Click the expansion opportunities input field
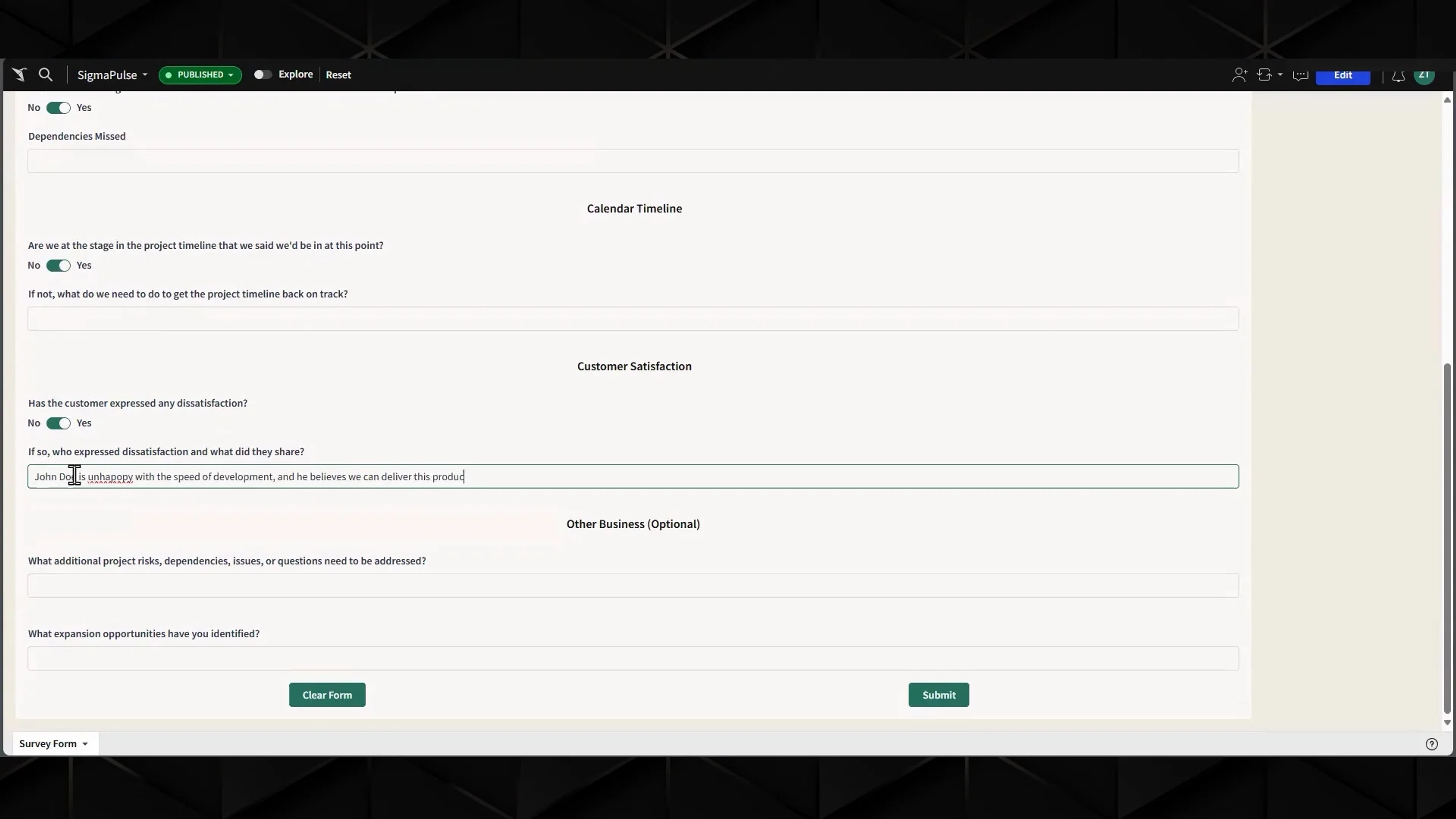 (633, 659)
